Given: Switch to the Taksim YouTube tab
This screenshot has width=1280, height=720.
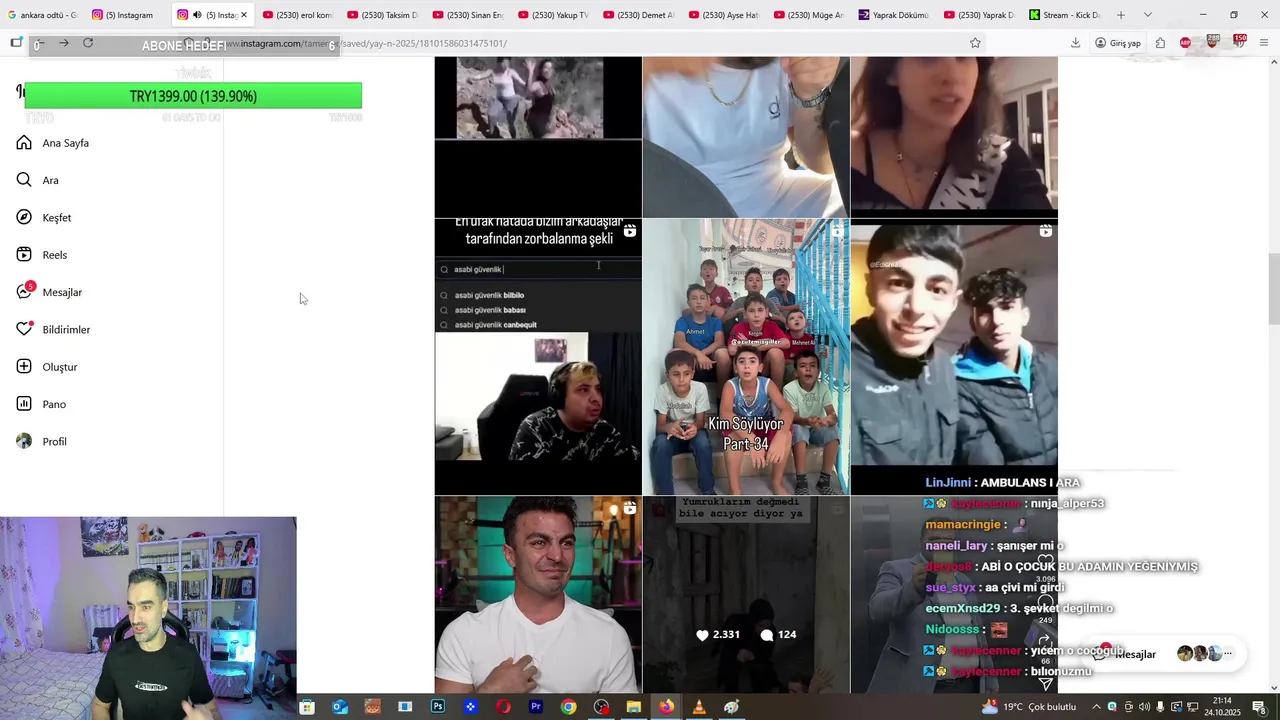Looking at the screenshot, I should point(382,15).
